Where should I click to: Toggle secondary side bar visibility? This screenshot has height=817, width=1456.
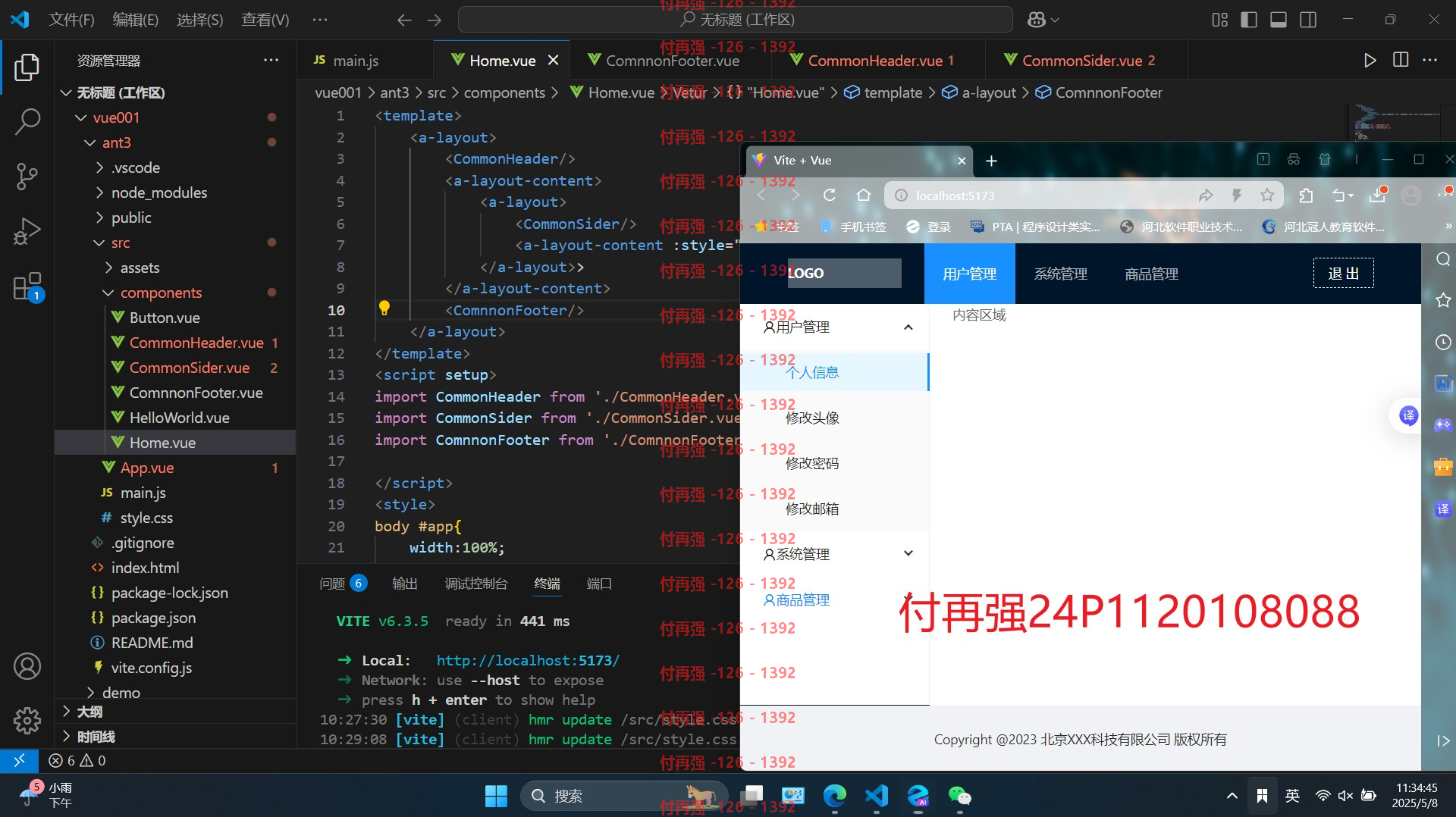[x=1308, y=20]
